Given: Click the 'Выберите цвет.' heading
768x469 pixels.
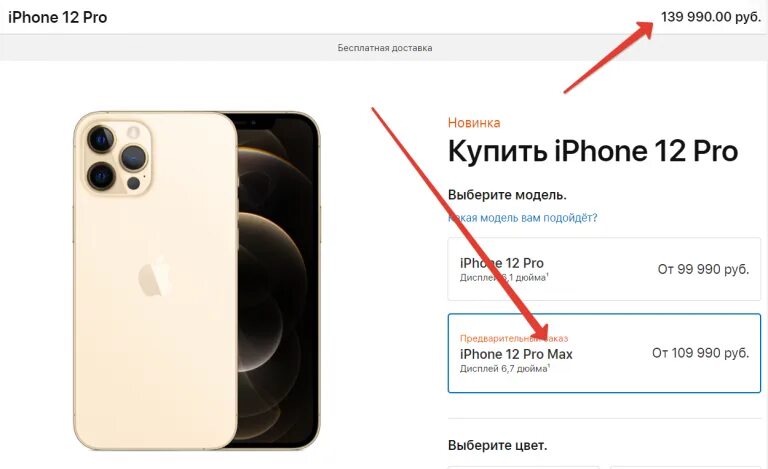Looking at the screenshot, I should click(x=498, y=446).
